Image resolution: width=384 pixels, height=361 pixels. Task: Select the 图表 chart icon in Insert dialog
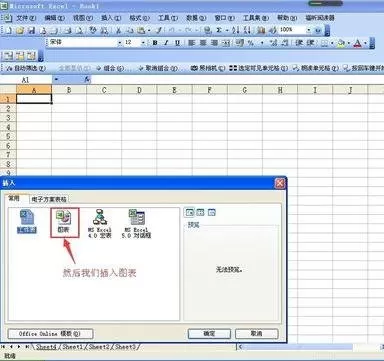(64, 222)
